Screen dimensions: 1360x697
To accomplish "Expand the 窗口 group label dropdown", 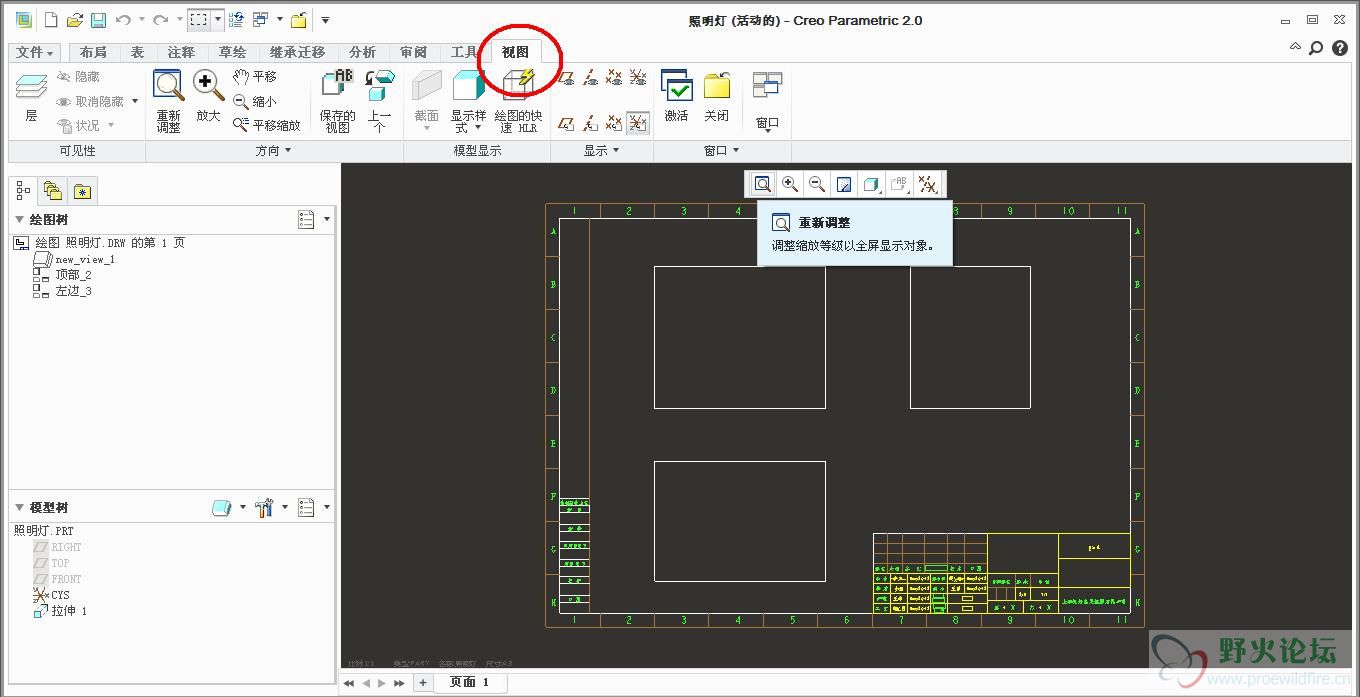I will coord(722,151).
